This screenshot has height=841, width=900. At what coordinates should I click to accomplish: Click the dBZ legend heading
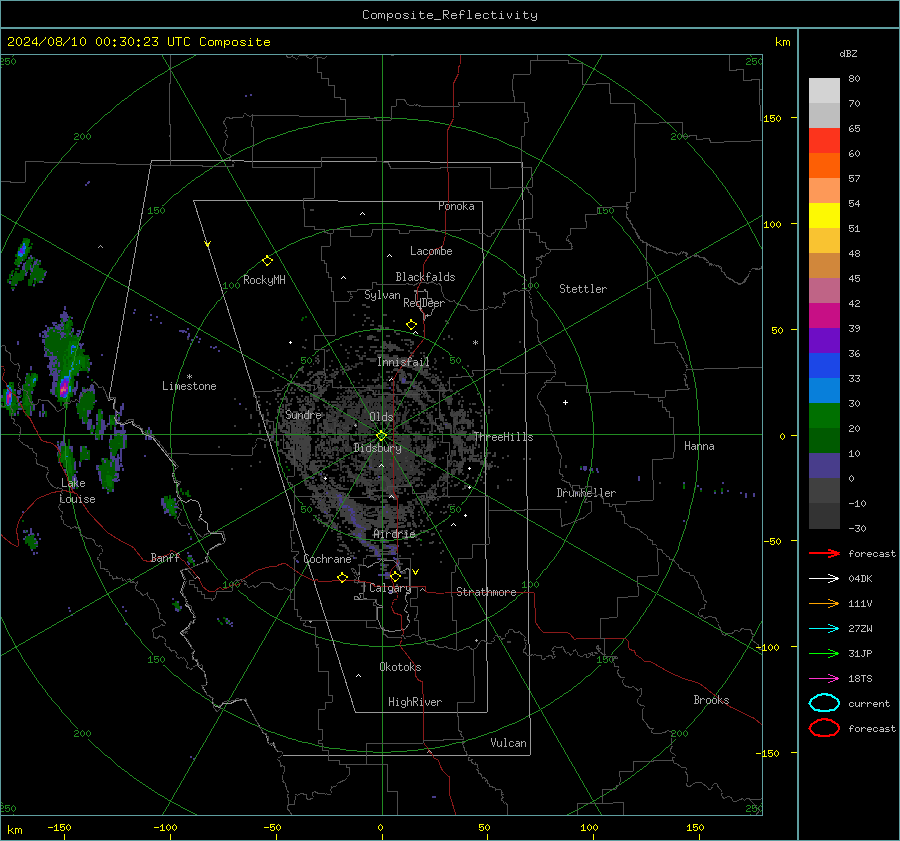point(848,53)
